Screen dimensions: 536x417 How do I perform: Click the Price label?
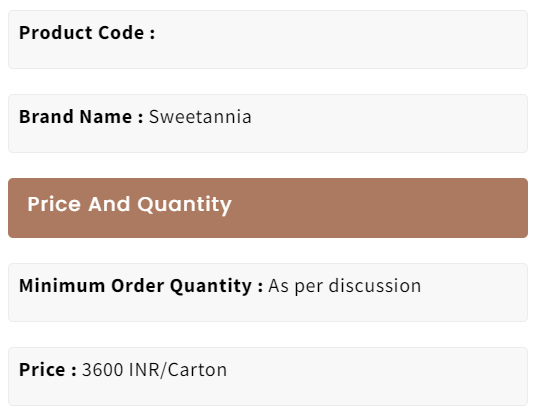pos(48,370)
